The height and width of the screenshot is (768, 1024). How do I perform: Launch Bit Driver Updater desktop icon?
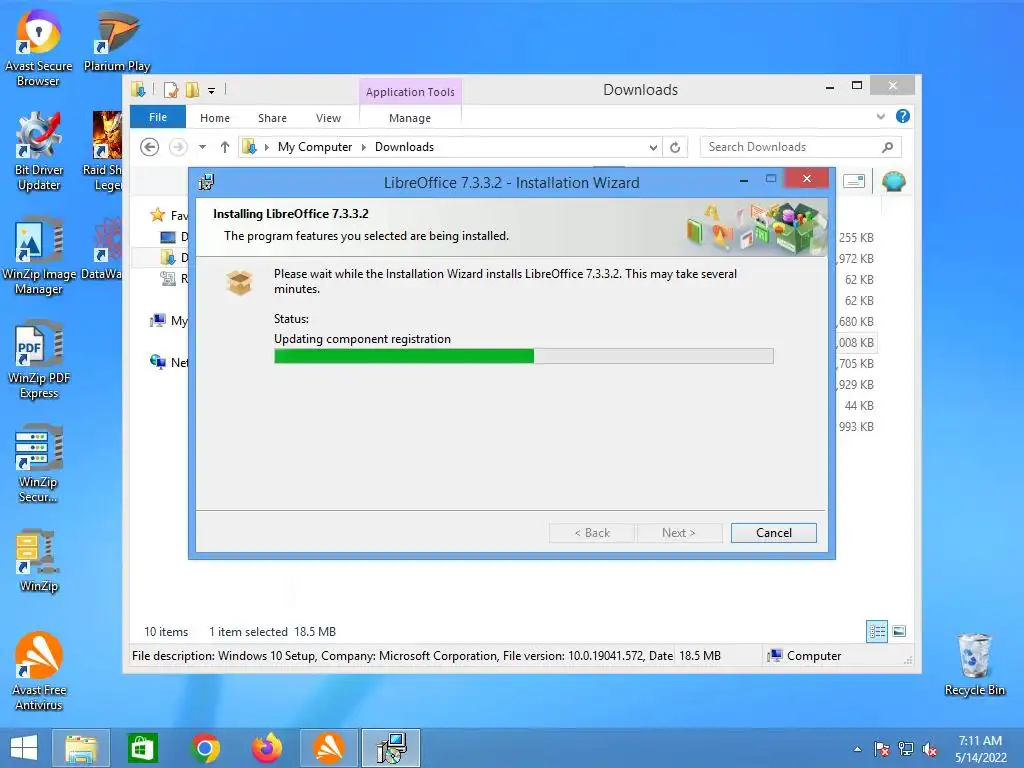click(x=39, y=152)
